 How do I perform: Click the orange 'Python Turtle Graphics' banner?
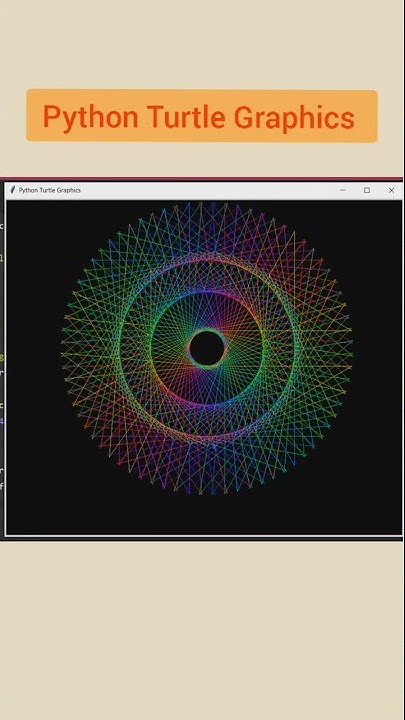point(202,116)
